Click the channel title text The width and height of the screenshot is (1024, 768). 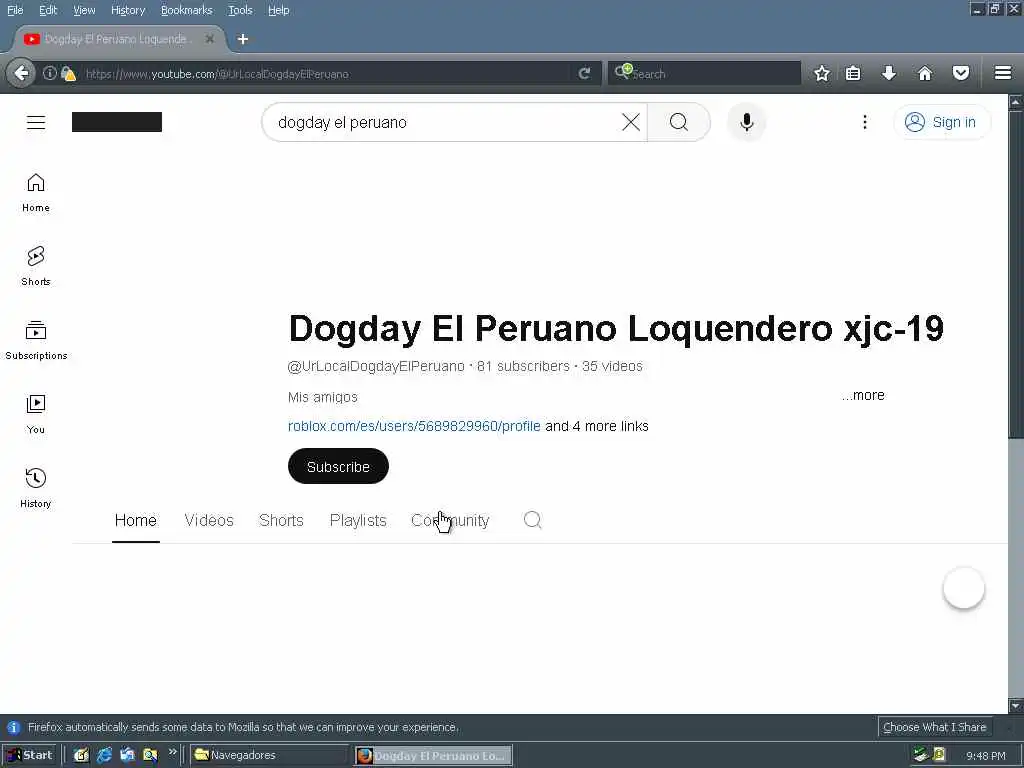pyautogui.click(x=616, y=328)
